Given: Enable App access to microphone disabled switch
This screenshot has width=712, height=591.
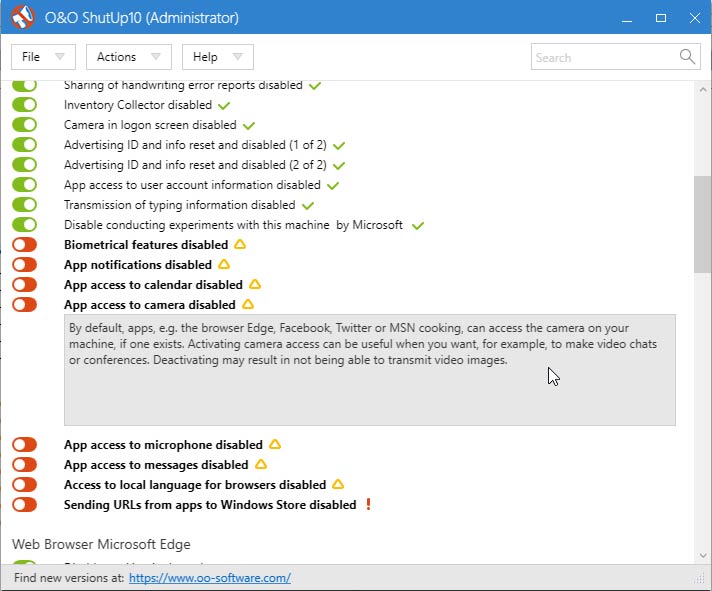Looking at the screenshot, I should [25, 444].
